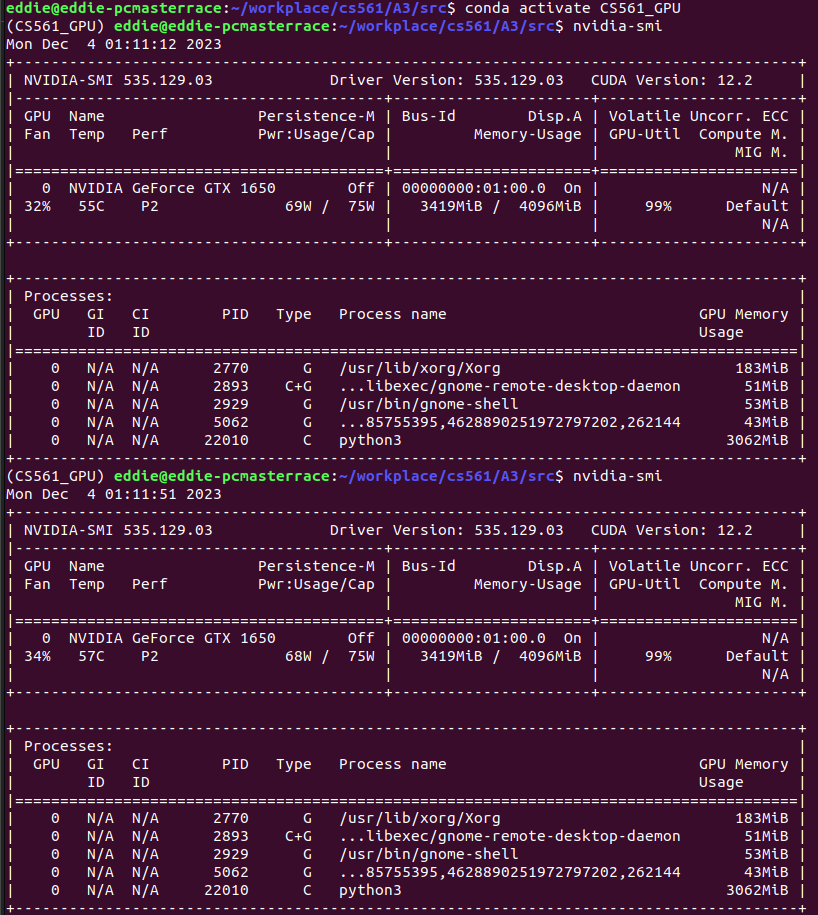Click 'CUDA Version: 12.2' in the 01:11:12 output
This screenshot has height=915, width=818.
pyautogui.click(x=672, y=80)
